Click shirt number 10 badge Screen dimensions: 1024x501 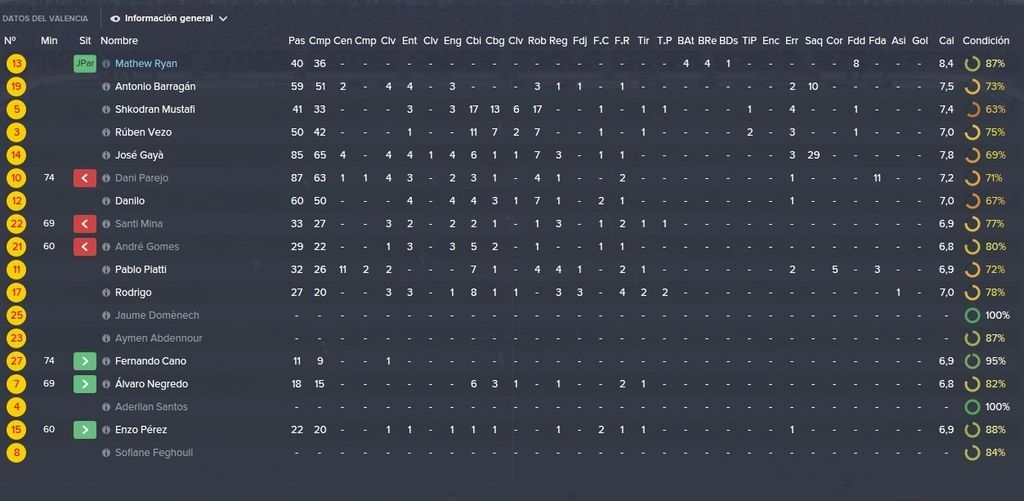pyautogui.click(x=16, y=178)
